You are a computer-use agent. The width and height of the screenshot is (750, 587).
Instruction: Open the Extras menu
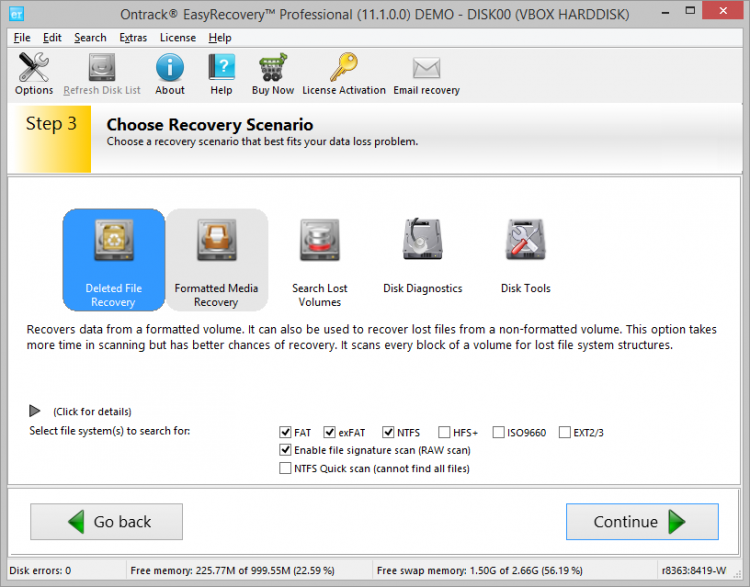pyautogui.click(x=133, y=38)
